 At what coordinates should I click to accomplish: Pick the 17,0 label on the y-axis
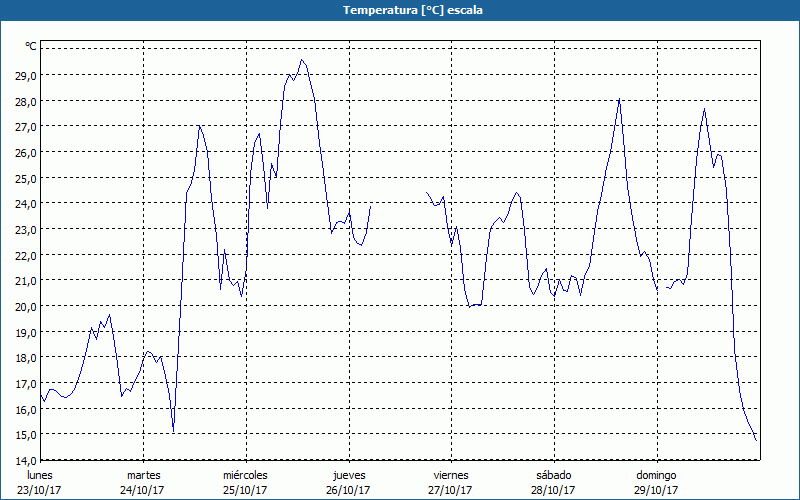[25, 383]
